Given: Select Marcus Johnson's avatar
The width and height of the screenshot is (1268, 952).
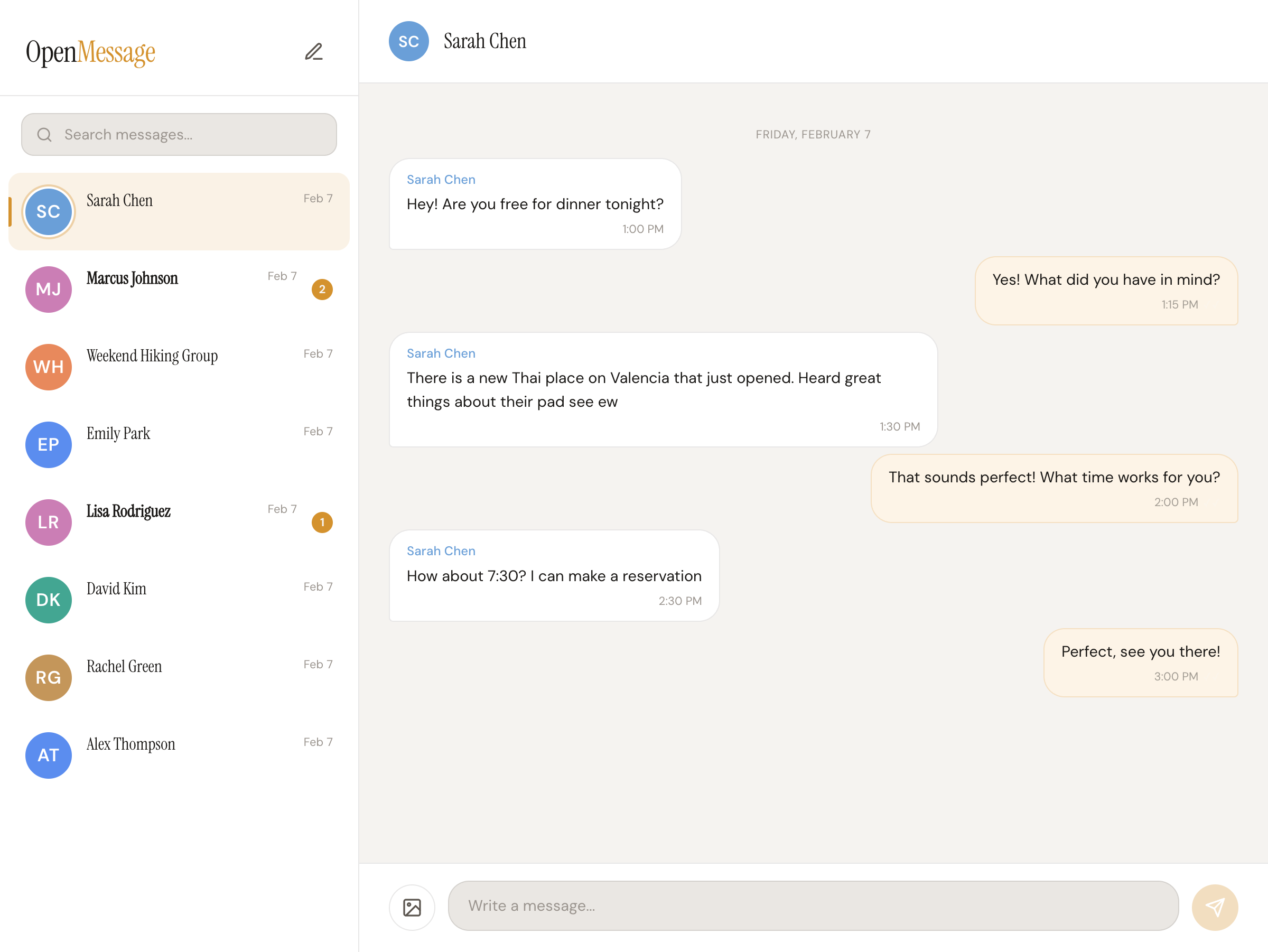Looking at the screenshot, I should tap(48, 290).
